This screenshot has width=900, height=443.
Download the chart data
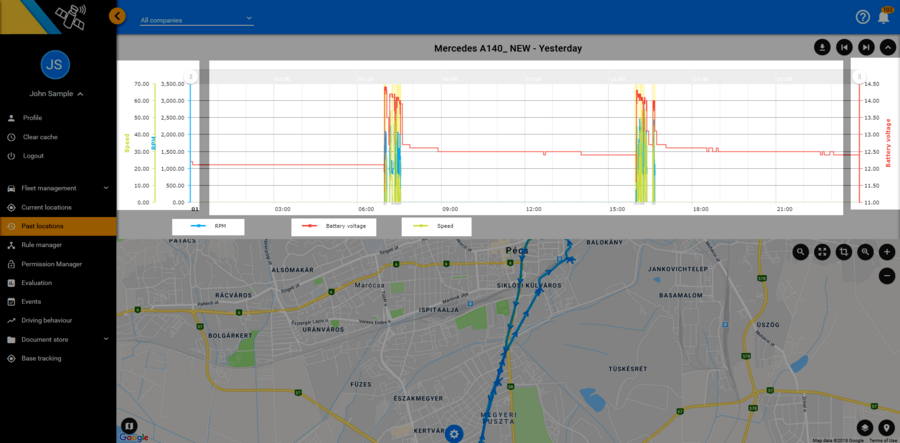click(822, 47)
